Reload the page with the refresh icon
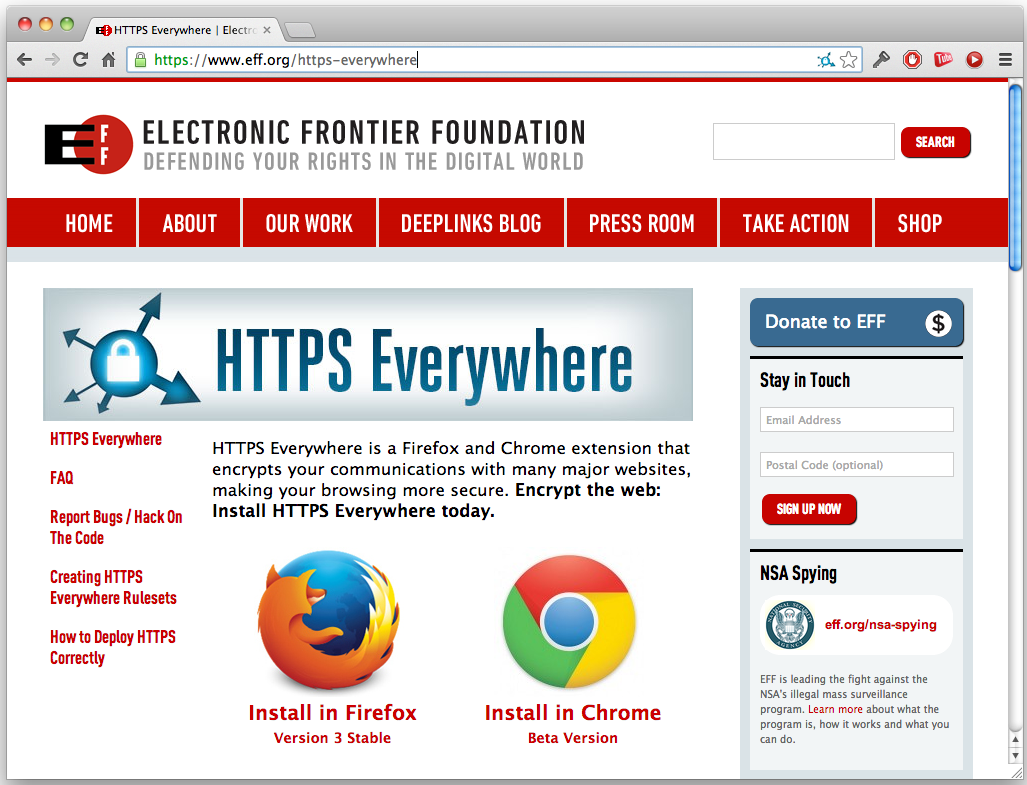The width and height of the screenshot is (1027, 785). point(81,60)
